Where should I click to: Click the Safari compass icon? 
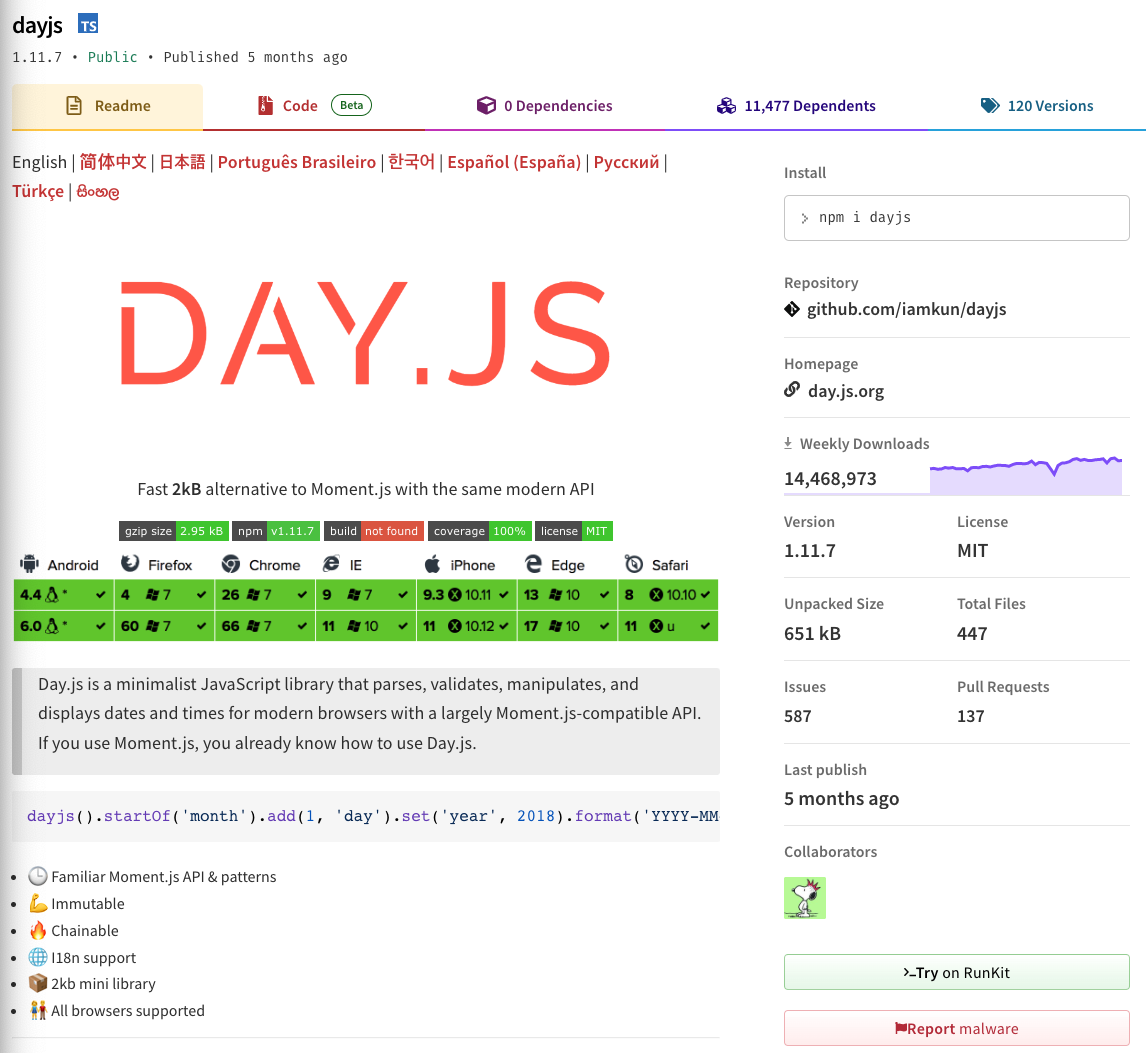pos(634,564)
